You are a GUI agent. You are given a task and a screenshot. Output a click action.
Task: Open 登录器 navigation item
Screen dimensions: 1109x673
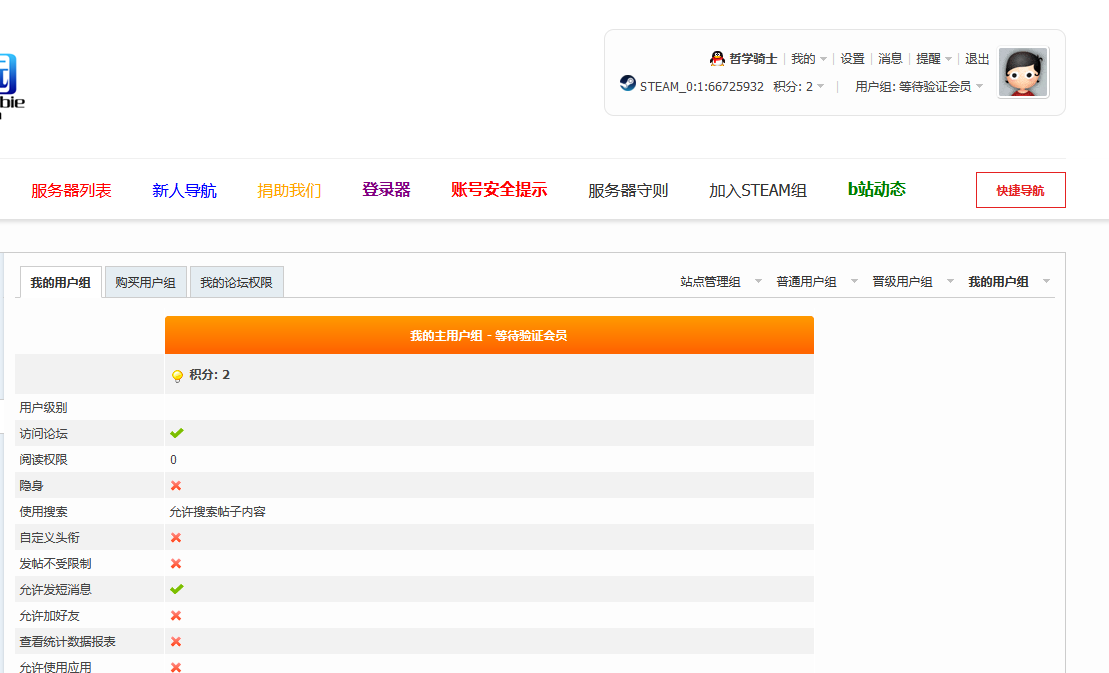[386, 189]
